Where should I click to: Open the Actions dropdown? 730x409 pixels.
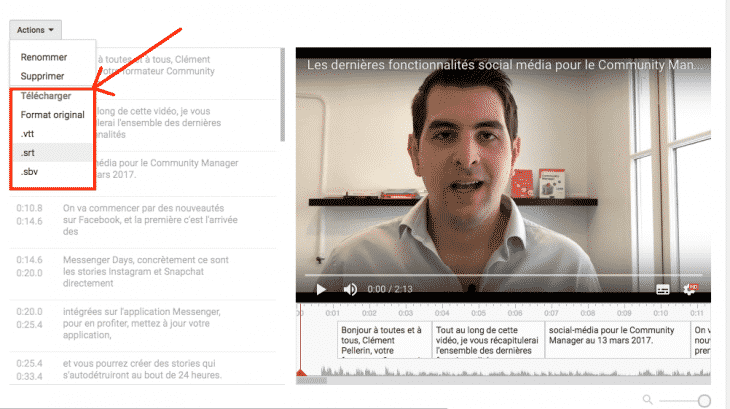point(37,30)
